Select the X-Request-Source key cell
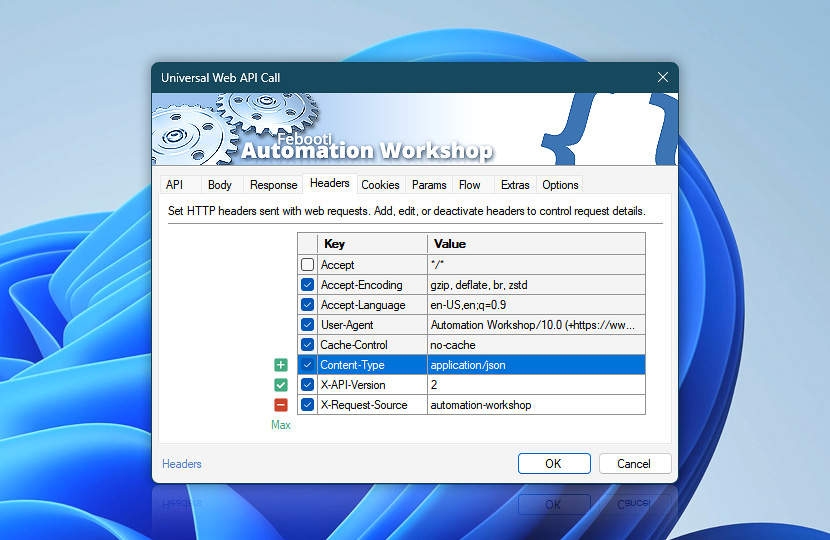Screen dimensions: 830x540 click(372, 405)
